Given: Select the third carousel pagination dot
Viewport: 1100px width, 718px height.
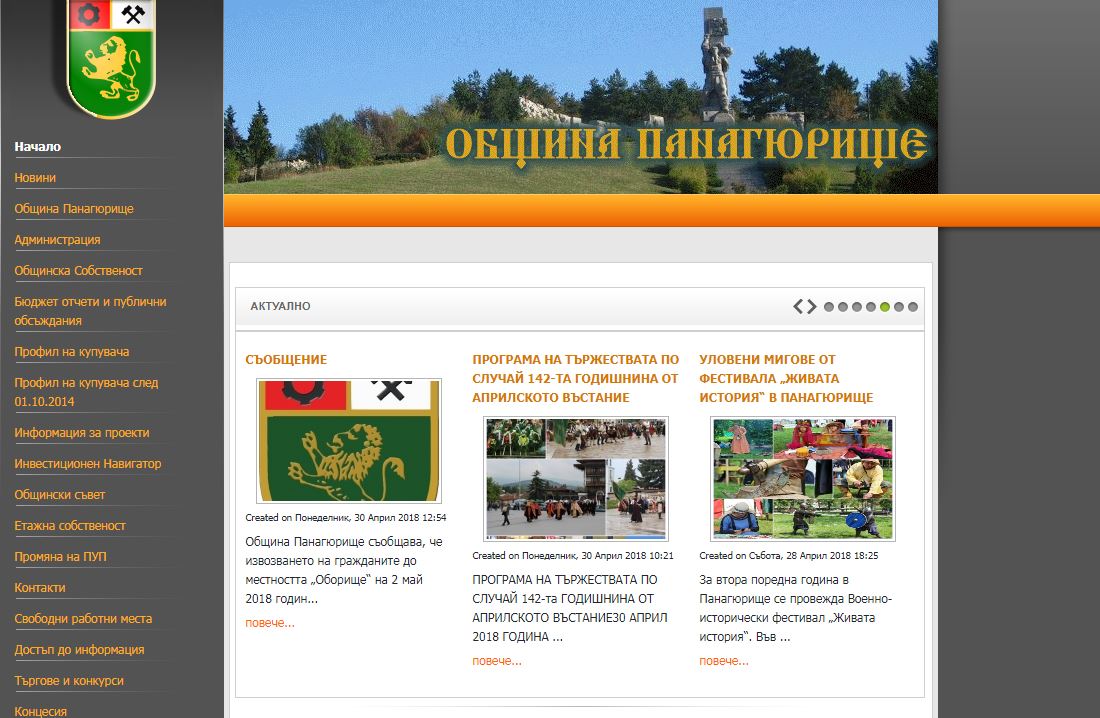Looking at the screenshot, I should (857, 307).
